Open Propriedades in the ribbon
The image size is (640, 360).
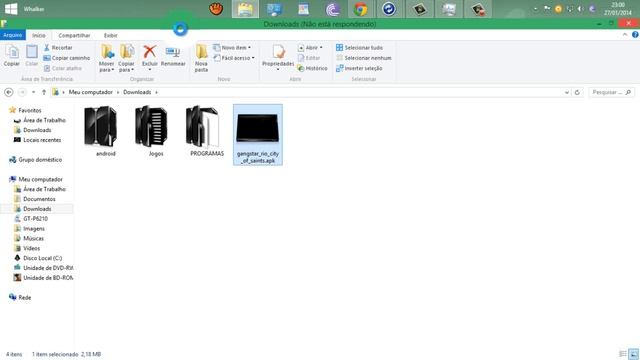[x=278, y=57]
